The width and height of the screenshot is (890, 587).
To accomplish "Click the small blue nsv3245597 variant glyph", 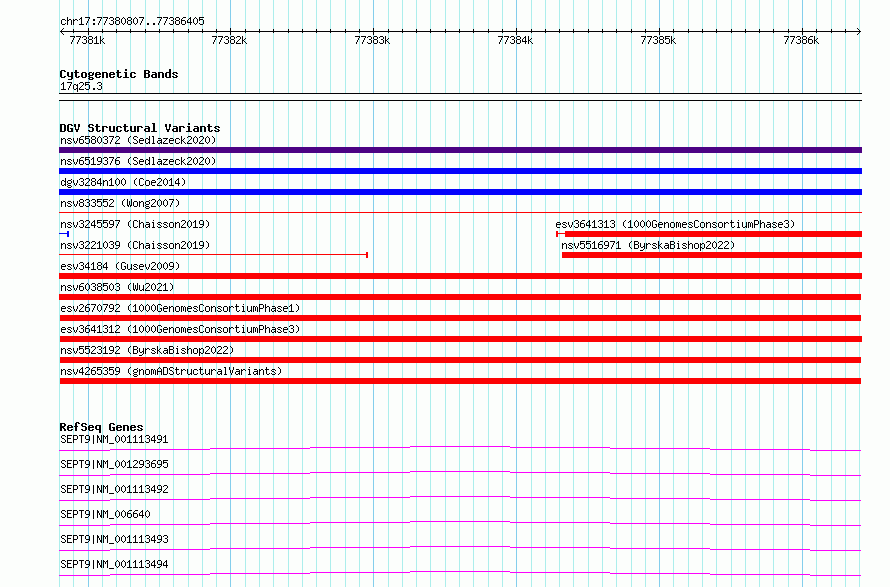I will click(x=64, y=234).
